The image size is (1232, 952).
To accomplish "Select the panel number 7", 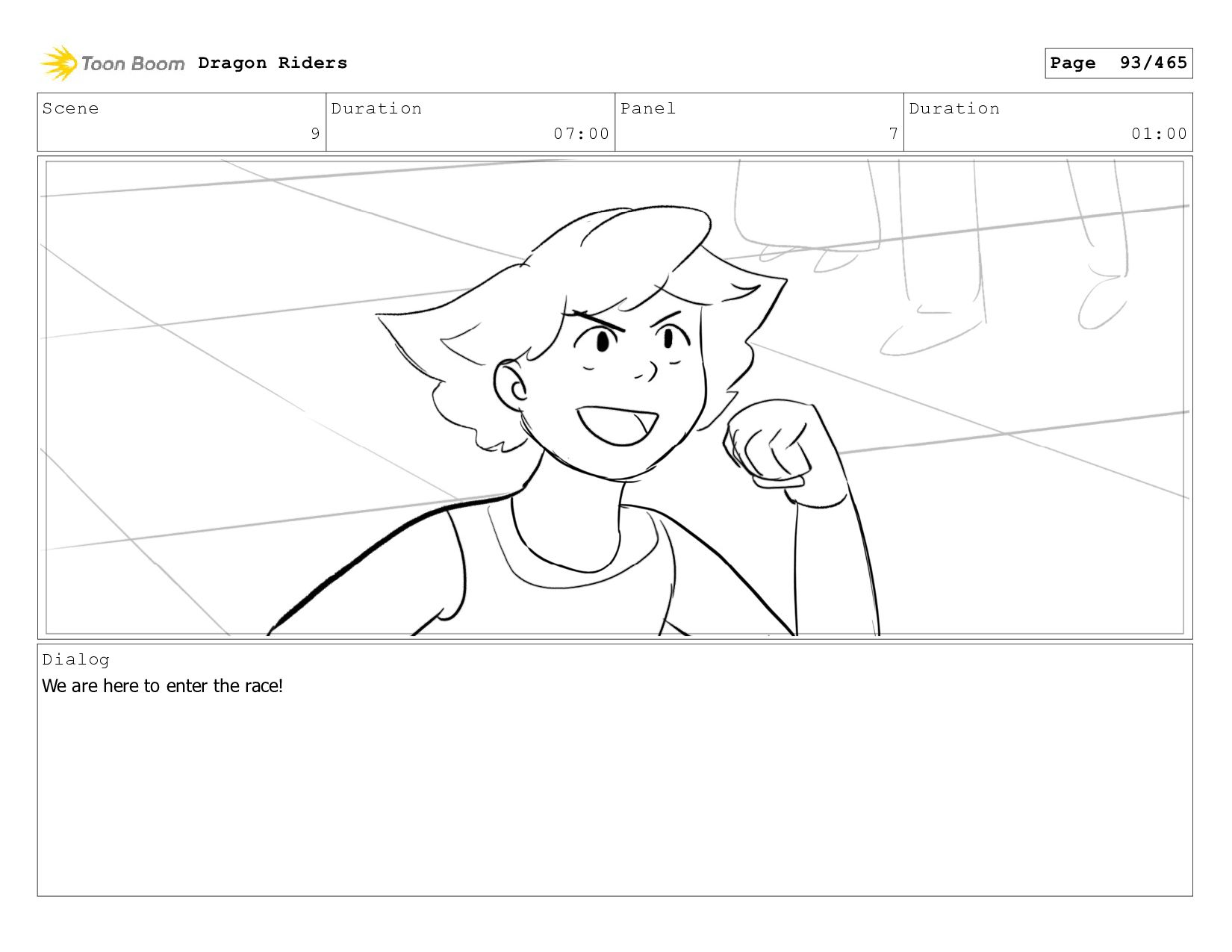I will (x=893, y=134).
